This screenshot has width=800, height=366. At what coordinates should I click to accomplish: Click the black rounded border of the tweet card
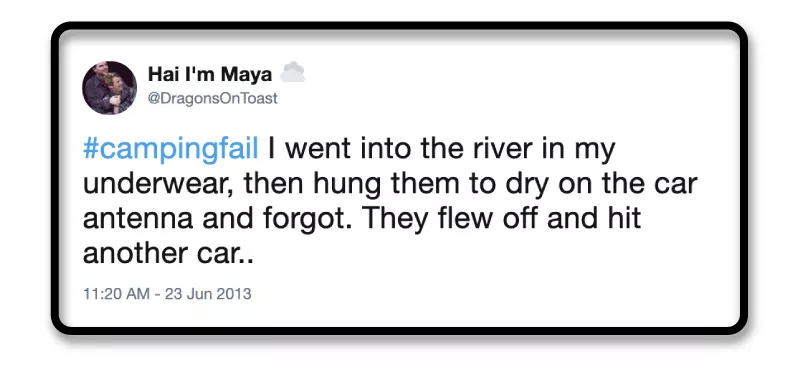point(399,27)
